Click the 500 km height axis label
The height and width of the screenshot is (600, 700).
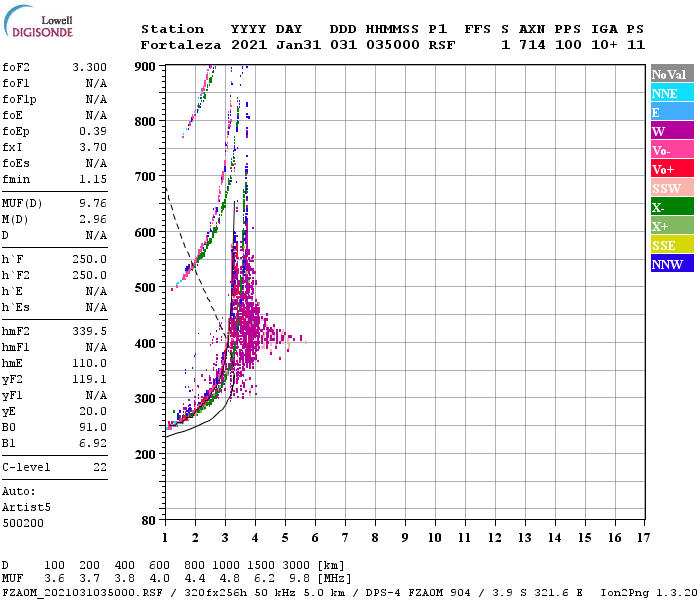click(x=145, y=288)
